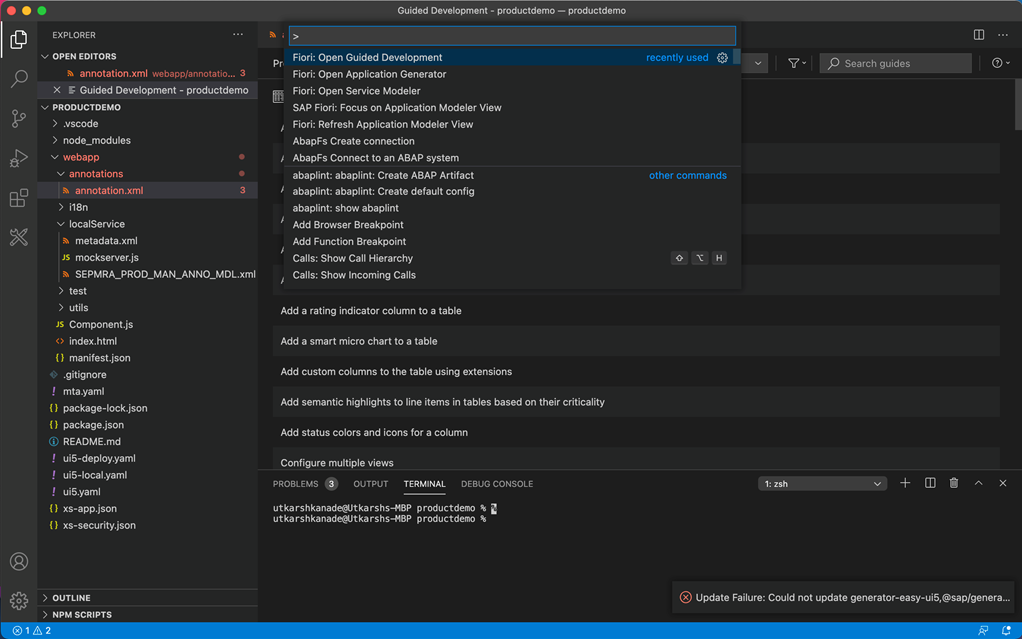Open notifications bell in status bar

point(1006,631)
